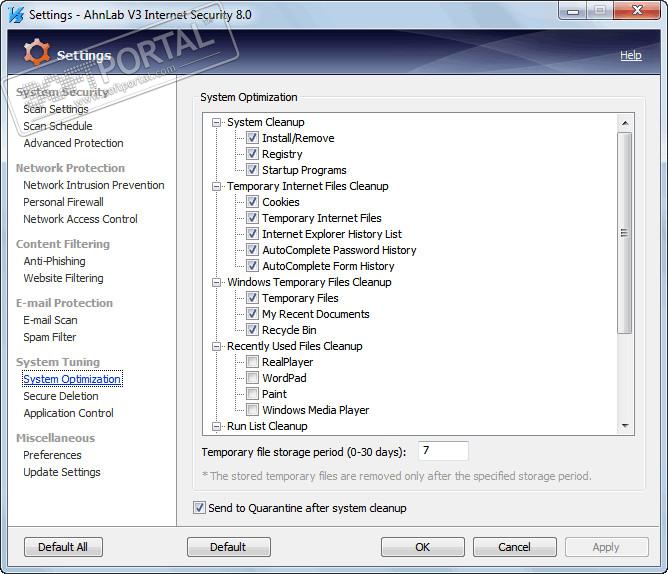Collapse the System Cleanup tree node
Screen dimensions: 668x574
[216, 122]
